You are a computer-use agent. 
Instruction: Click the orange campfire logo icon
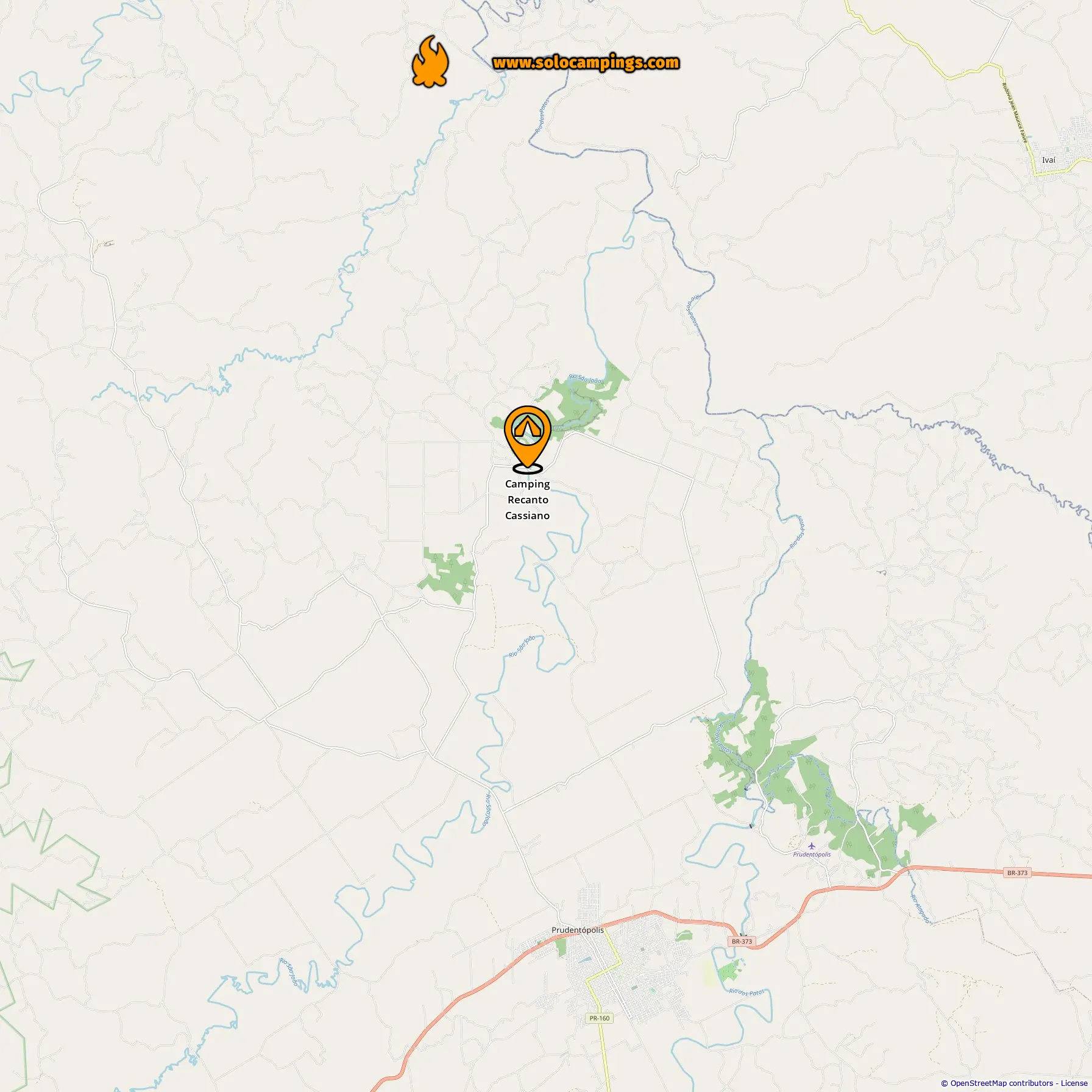[x=430, y=61]
